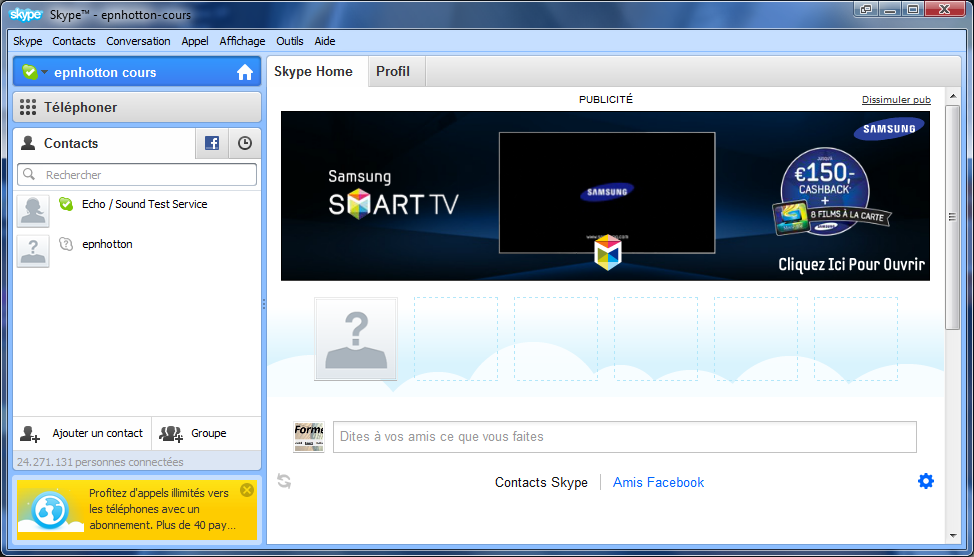Open the Affichage menu

point(242,41)
